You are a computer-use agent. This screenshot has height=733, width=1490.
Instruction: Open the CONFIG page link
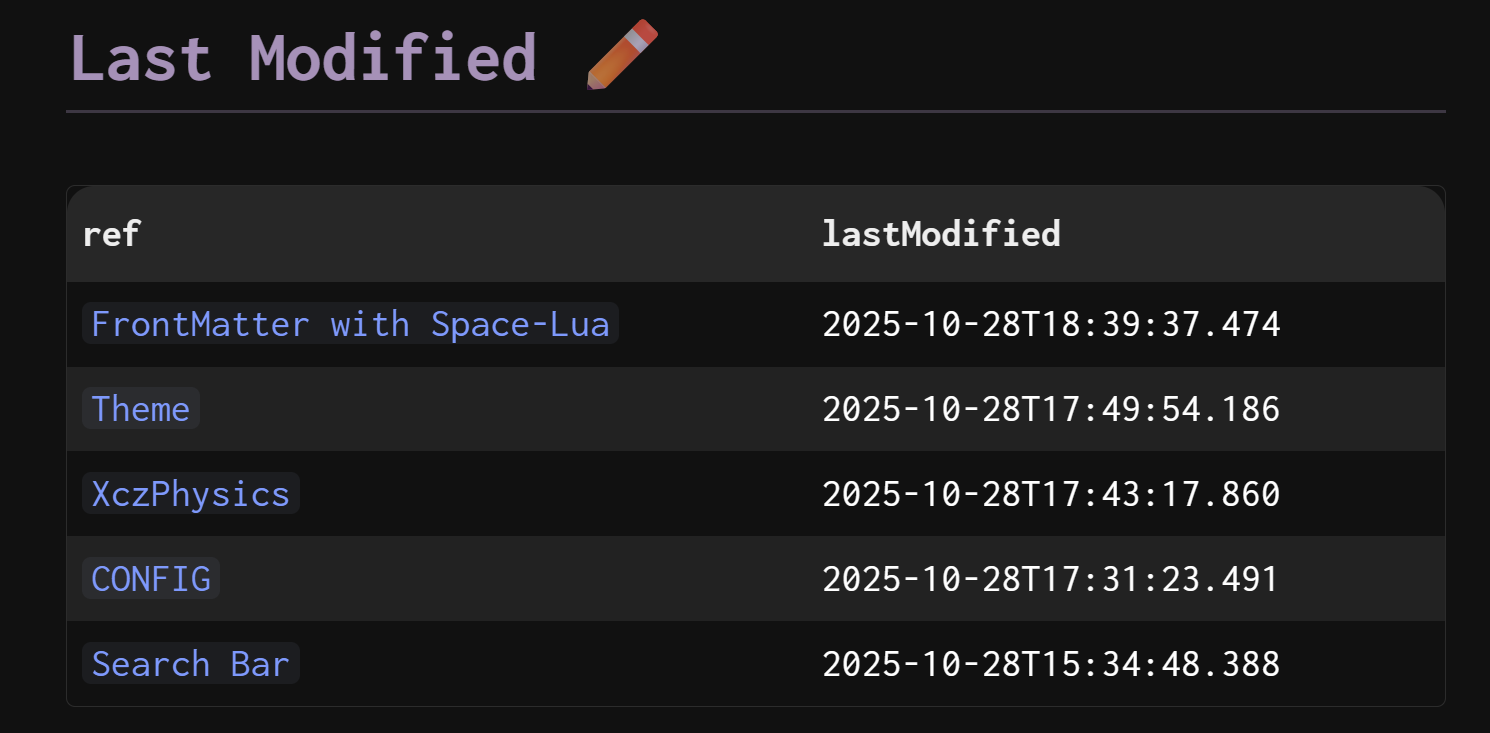click(151, 579)
